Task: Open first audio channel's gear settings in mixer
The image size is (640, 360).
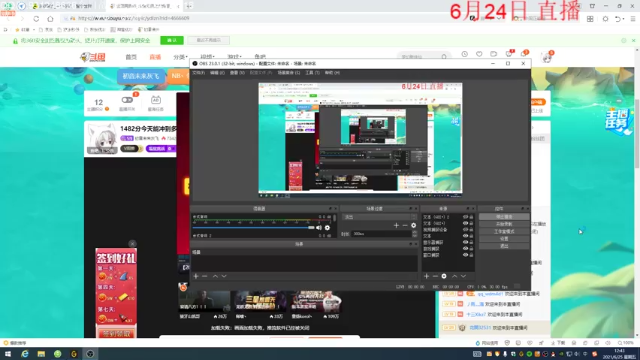Action: point(327,228)
